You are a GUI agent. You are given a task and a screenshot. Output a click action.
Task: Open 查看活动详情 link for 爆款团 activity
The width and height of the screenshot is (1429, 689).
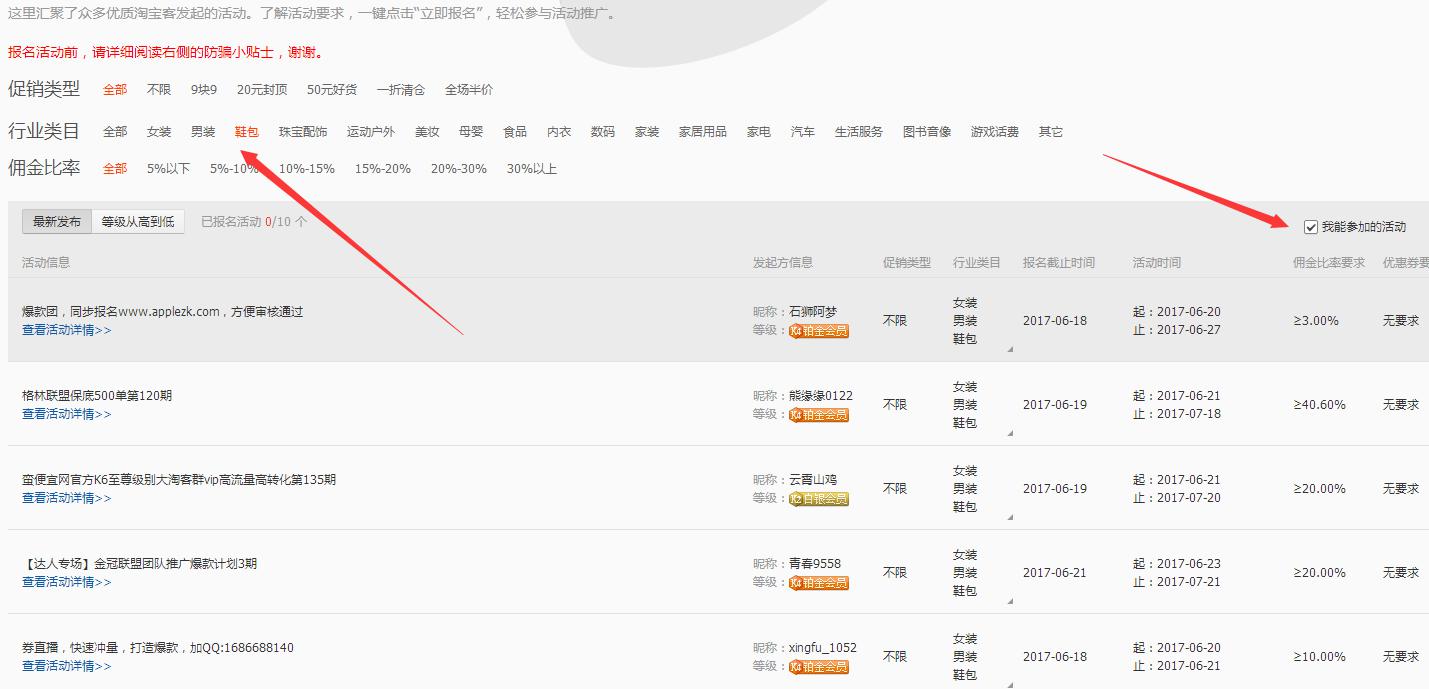66,330
